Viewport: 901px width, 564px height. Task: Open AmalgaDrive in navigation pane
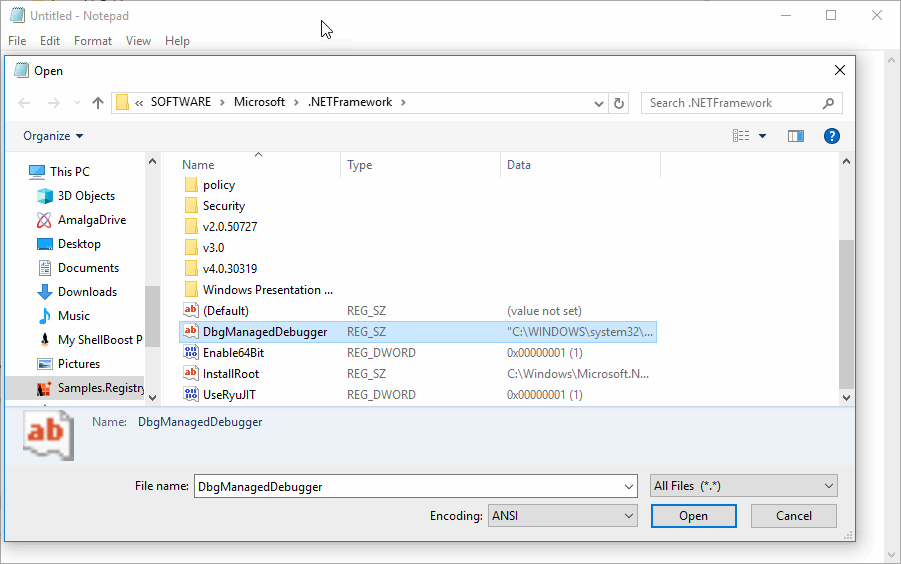point(81,220)
